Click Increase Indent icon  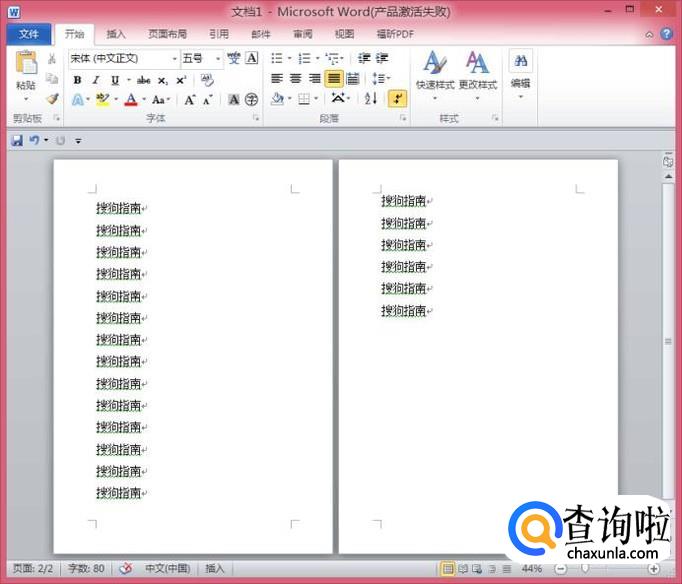pos(382,58)
